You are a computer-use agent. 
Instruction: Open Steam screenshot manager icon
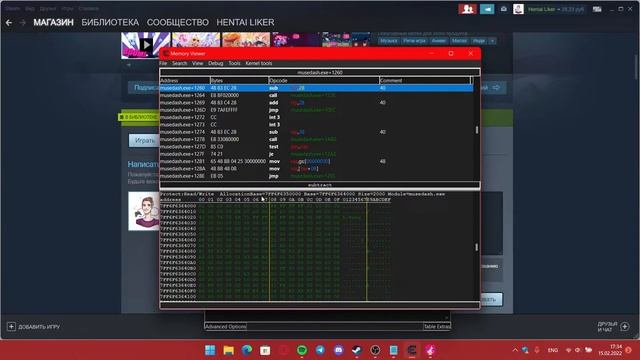click(504, 9)
